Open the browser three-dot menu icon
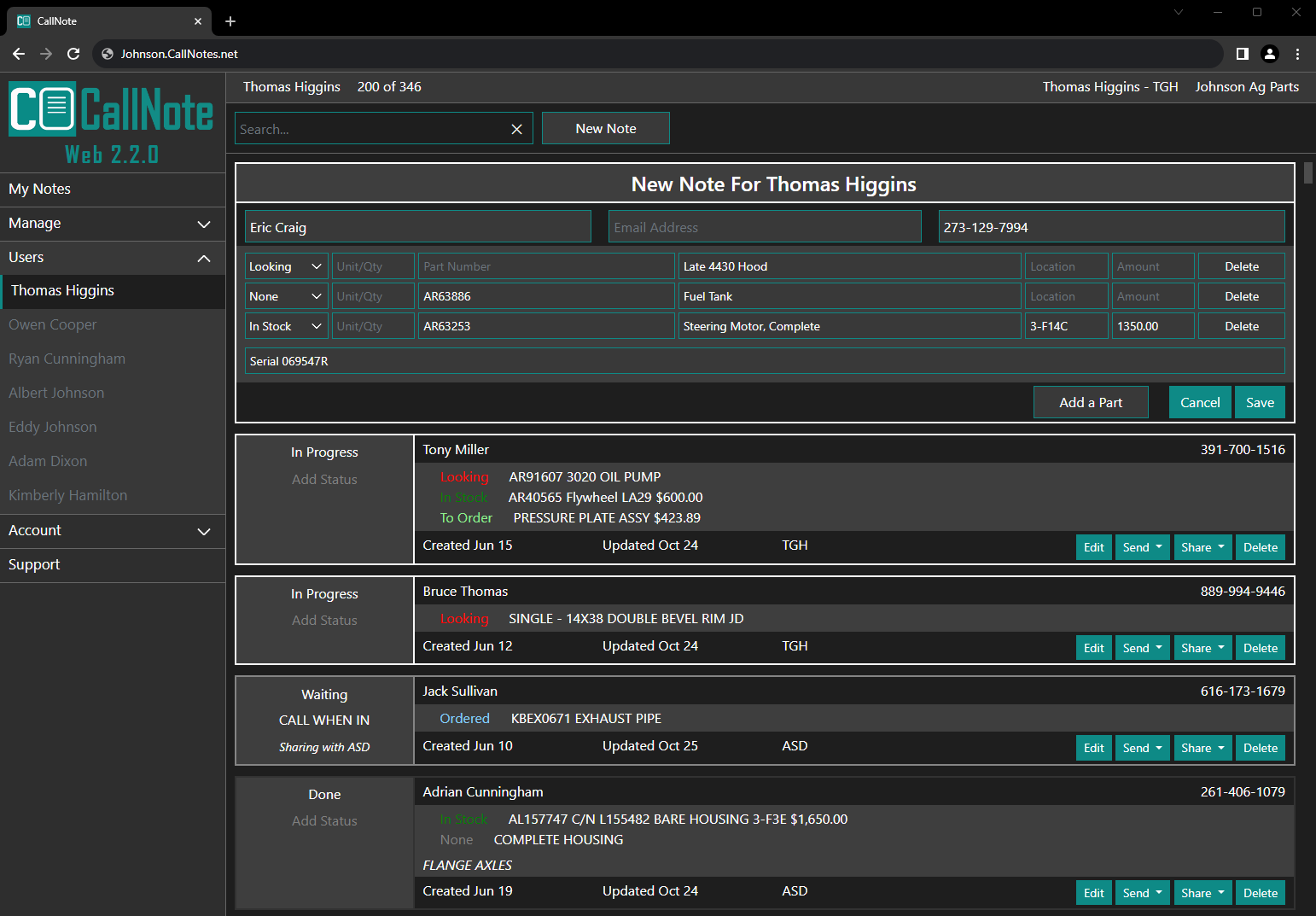Viewport: 1316px width, 916px height. [x=1298, y=53]
